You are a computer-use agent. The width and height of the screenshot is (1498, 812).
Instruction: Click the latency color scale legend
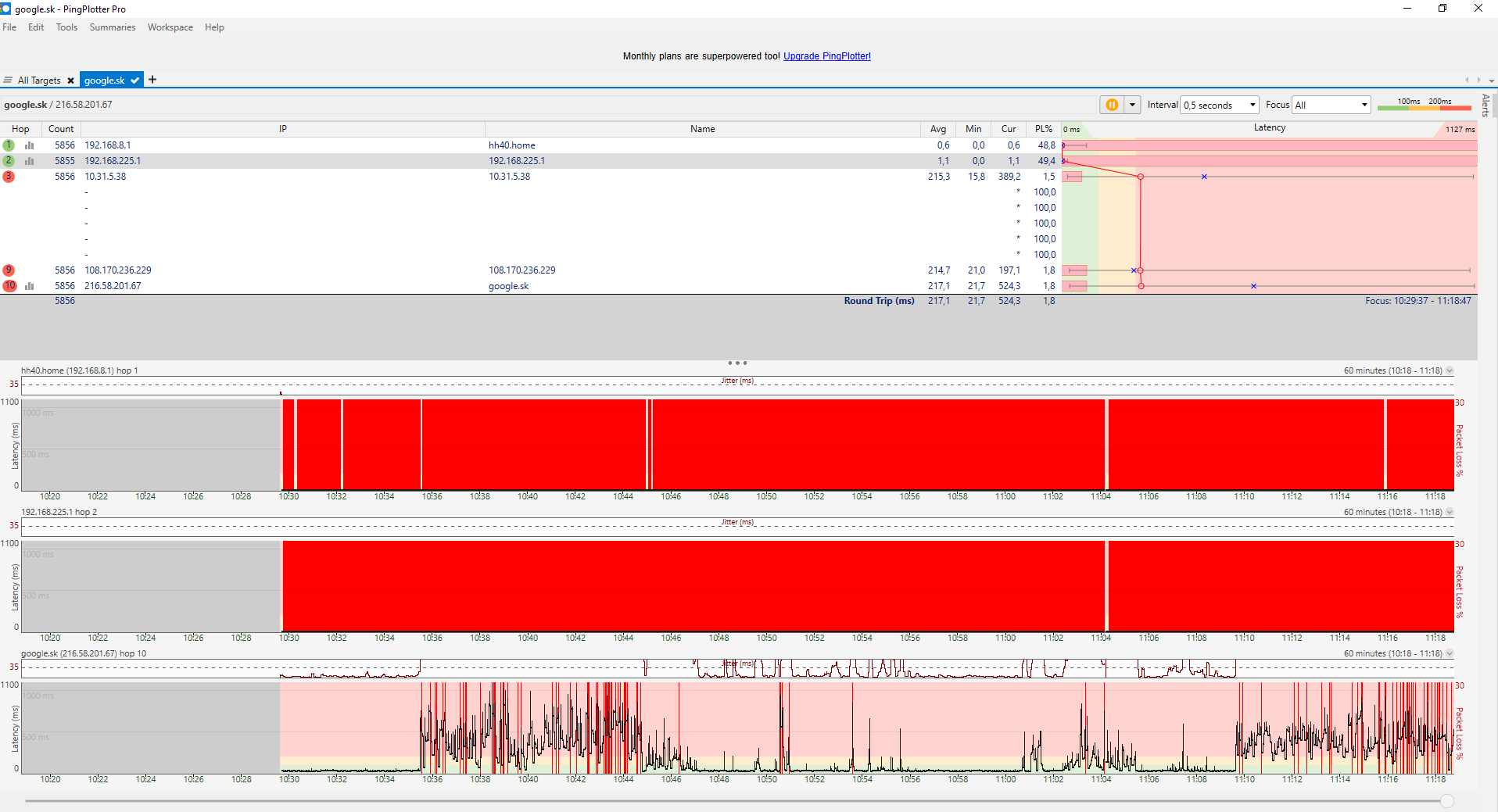coord(1424,105)
